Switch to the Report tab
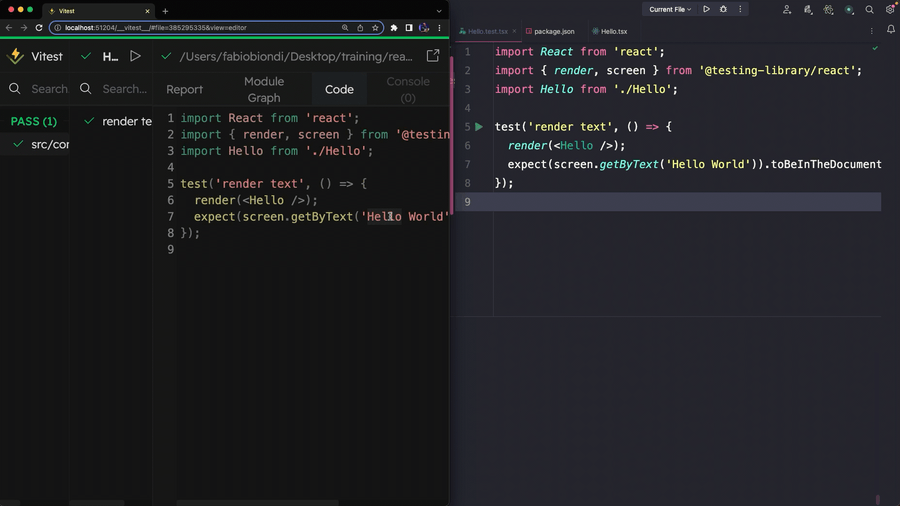This screenshot has width=900, height=506. click(184, 89)
